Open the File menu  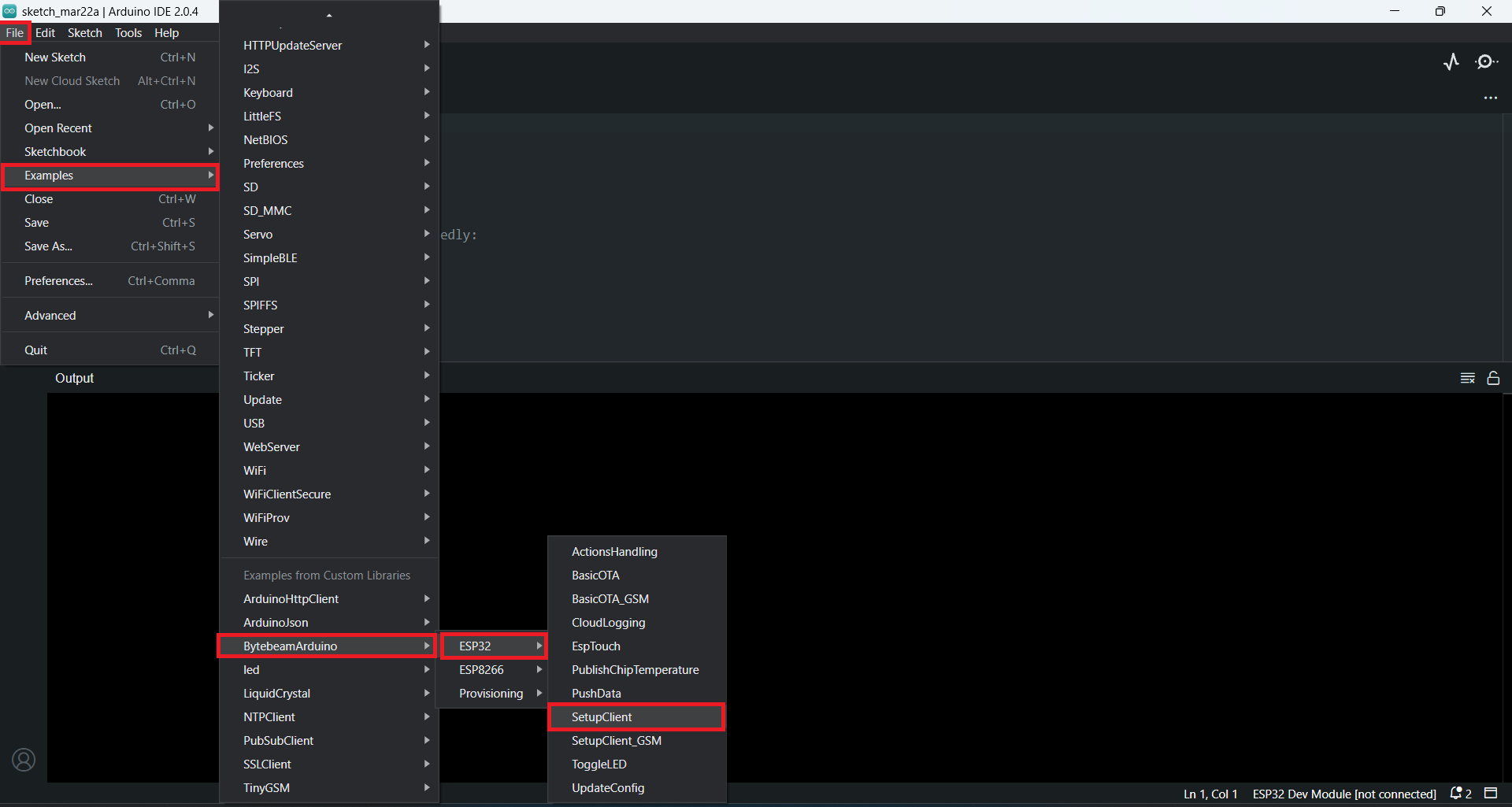[15, 32]
